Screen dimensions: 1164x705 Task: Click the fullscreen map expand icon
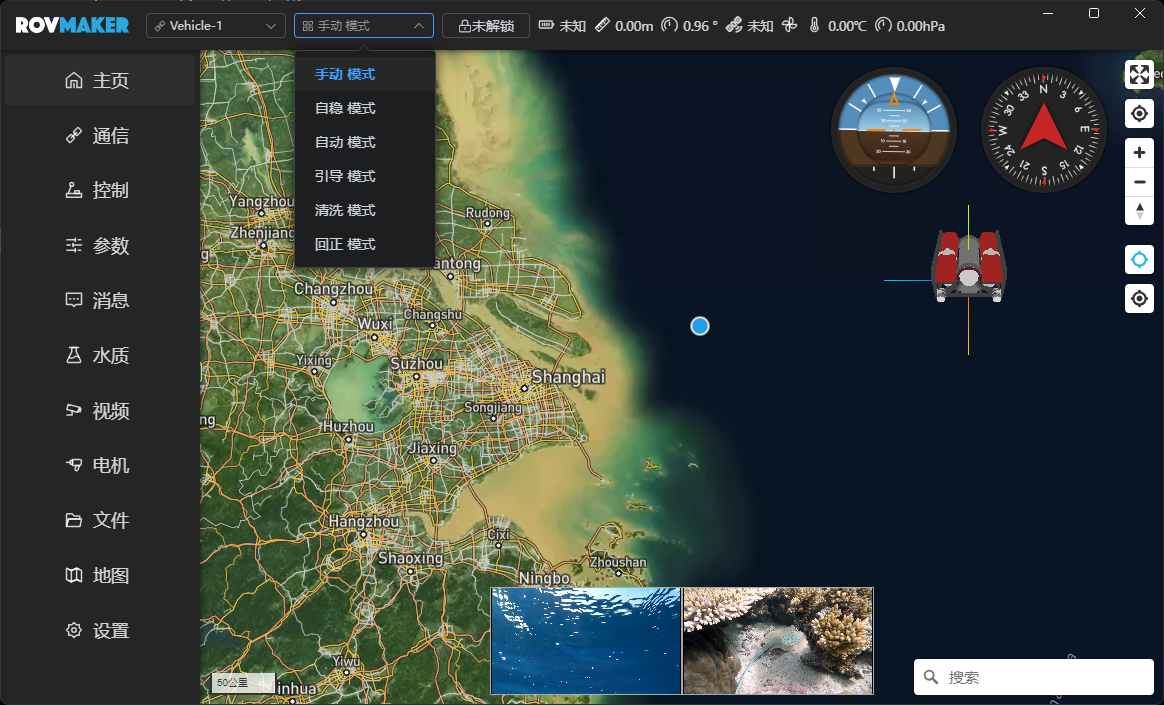[x=1139, y=75]
